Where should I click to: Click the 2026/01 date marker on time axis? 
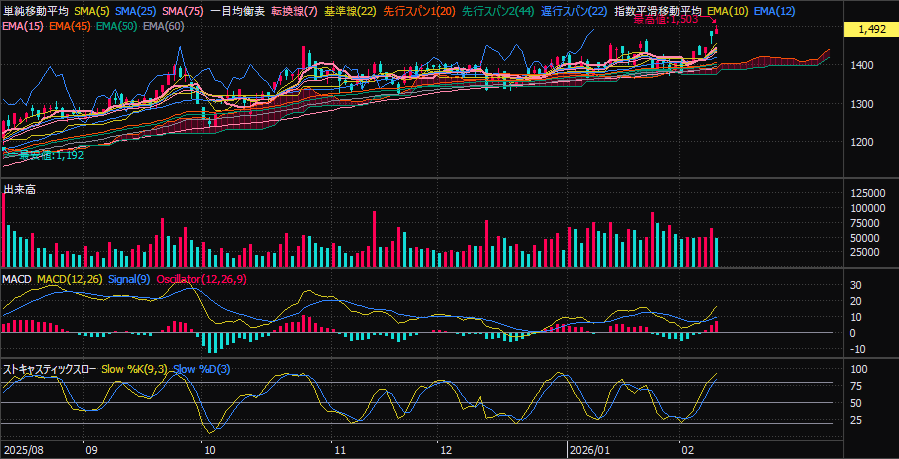pyautogui.click(x=589, y=450)
